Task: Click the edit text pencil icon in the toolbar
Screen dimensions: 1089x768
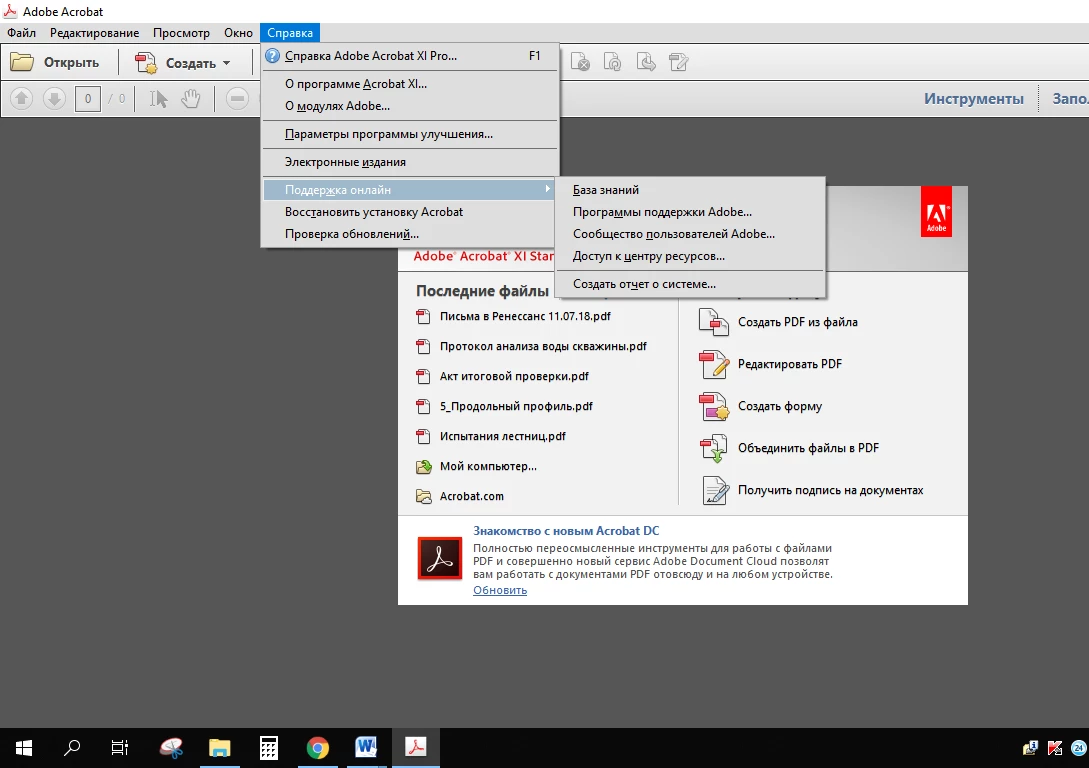Action: click(x=679, y=62)
